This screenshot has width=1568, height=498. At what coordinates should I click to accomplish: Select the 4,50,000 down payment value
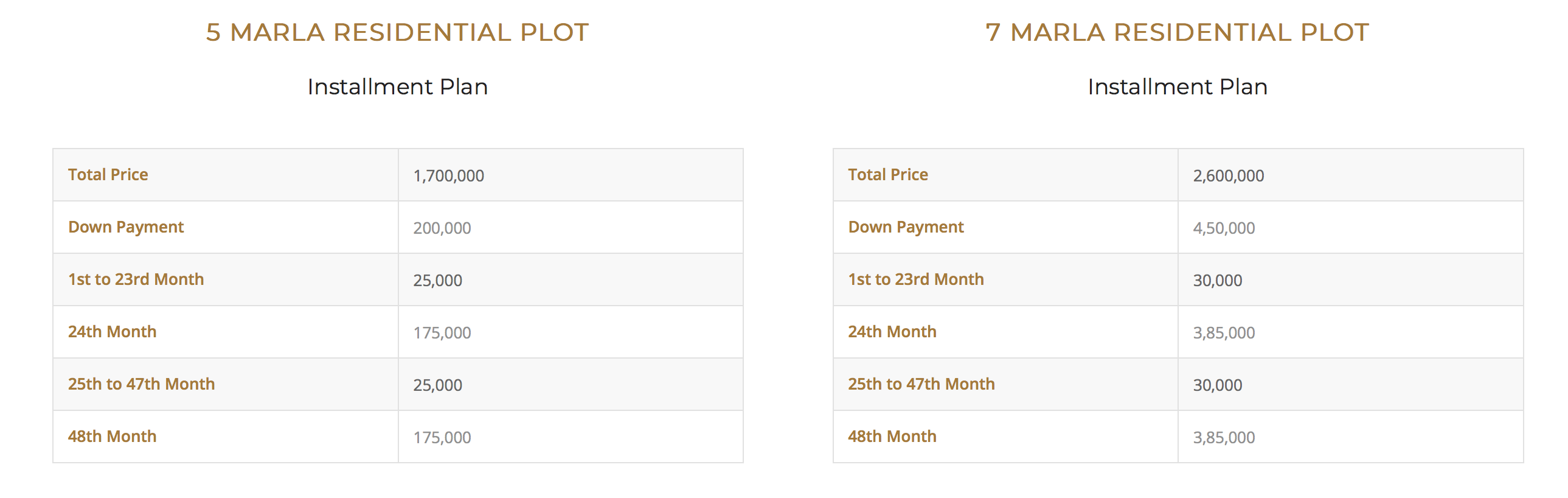pos(1224,228)
